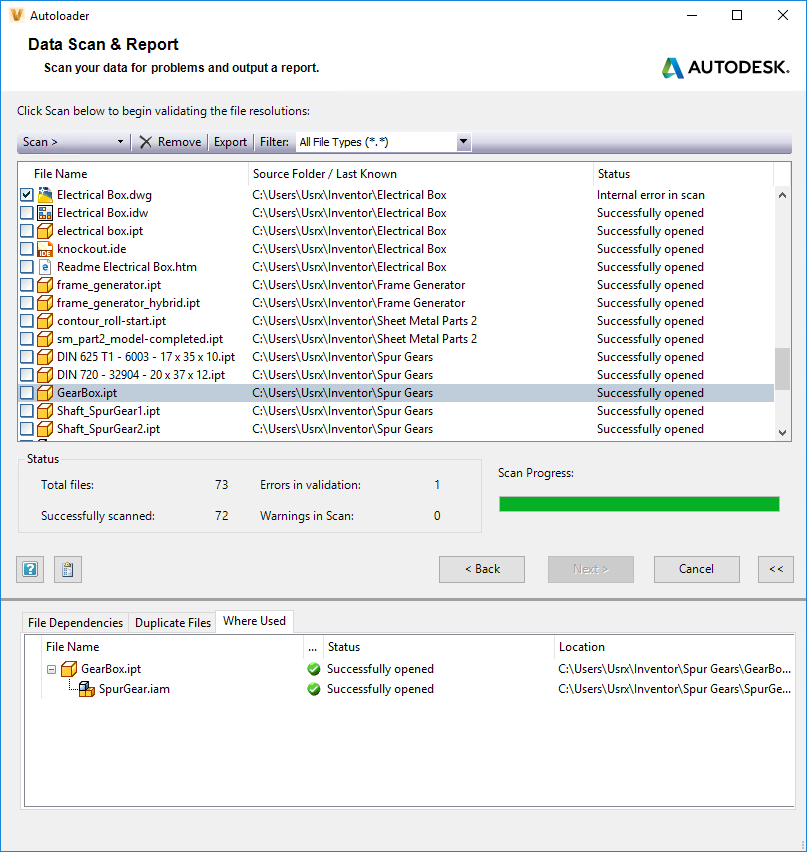The height and width of the screenshot is (852, 807).
Task: Switch to Duplicate Files tab
Action: pos(173,623)
